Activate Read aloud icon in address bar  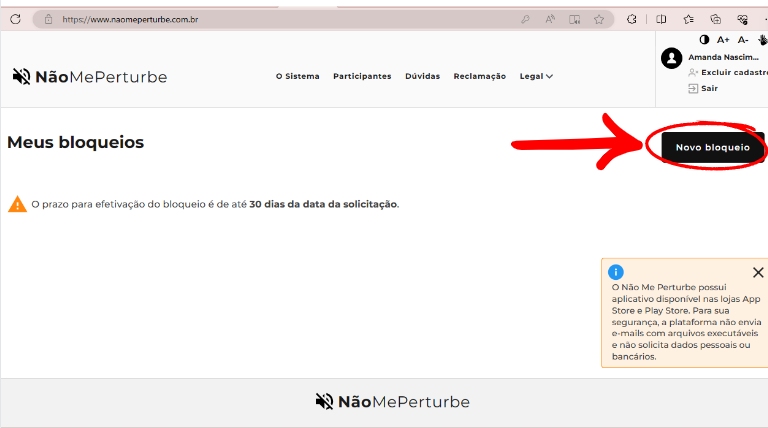[550, 20]
